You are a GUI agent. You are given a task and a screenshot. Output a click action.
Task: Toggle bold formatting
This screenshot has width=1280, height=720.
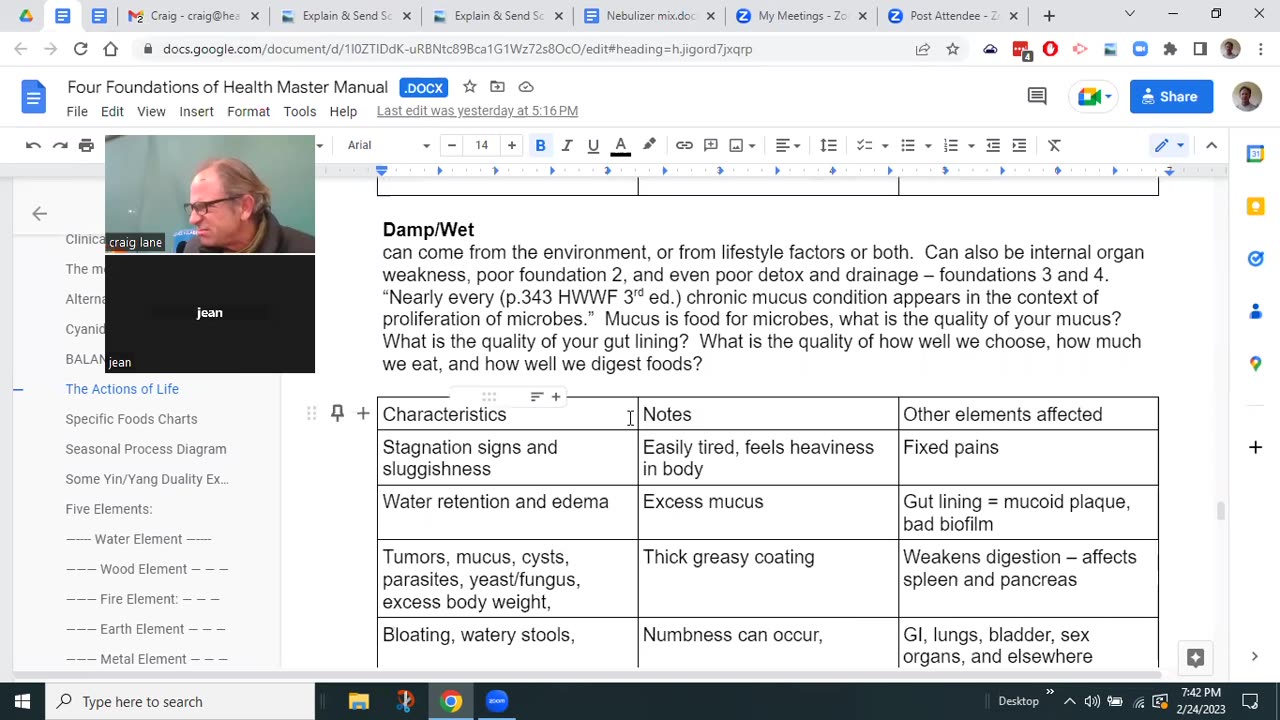540,146
